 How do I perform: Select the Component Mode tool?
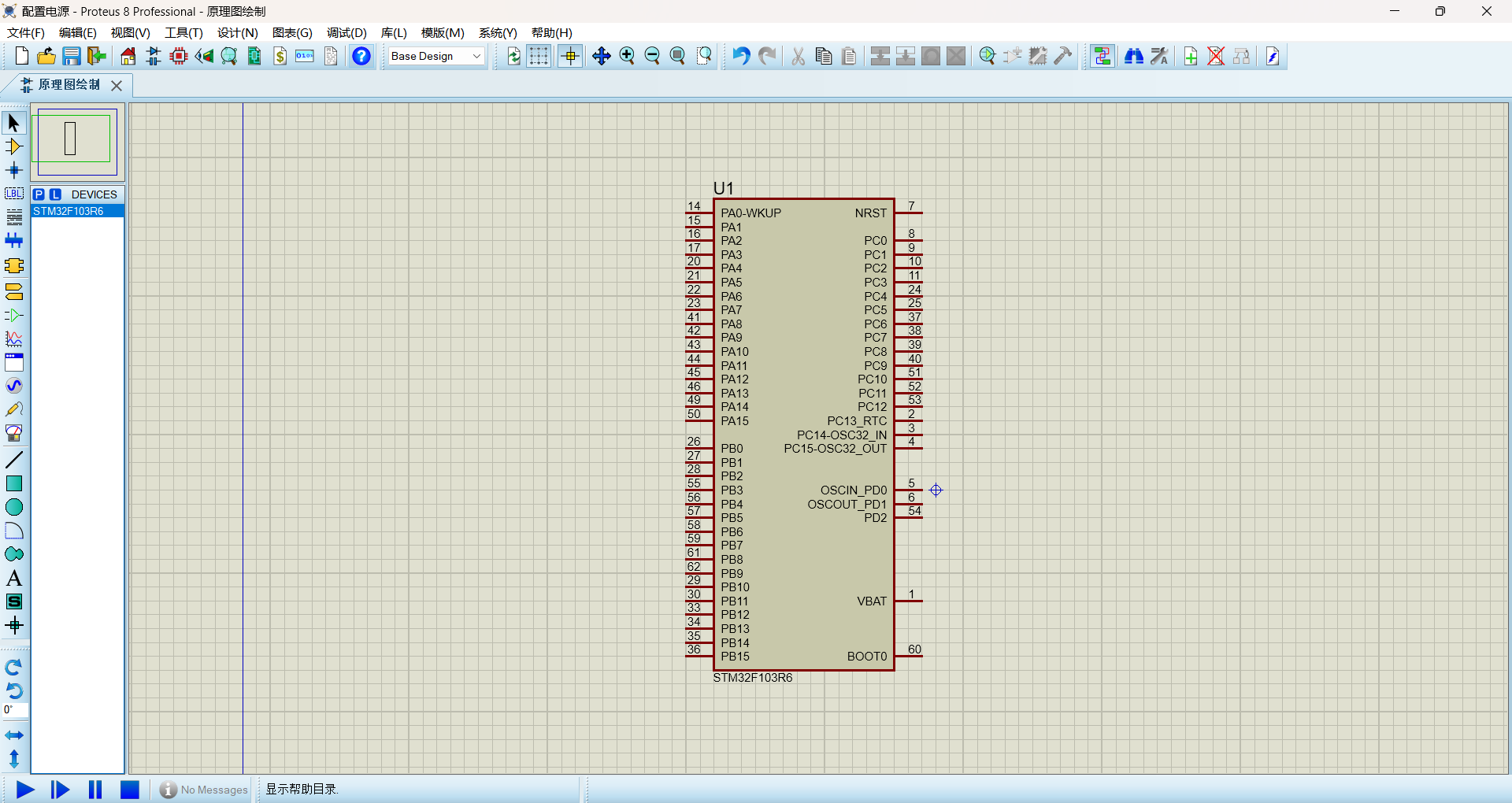(14, 146)
